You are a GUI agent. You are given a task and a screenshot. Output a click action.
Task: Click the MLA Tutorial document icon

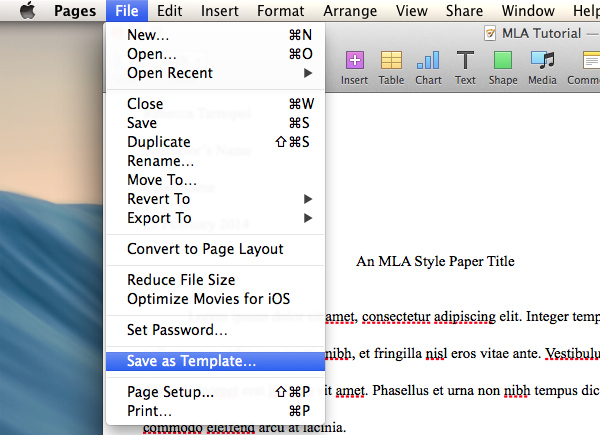(490, 33)
